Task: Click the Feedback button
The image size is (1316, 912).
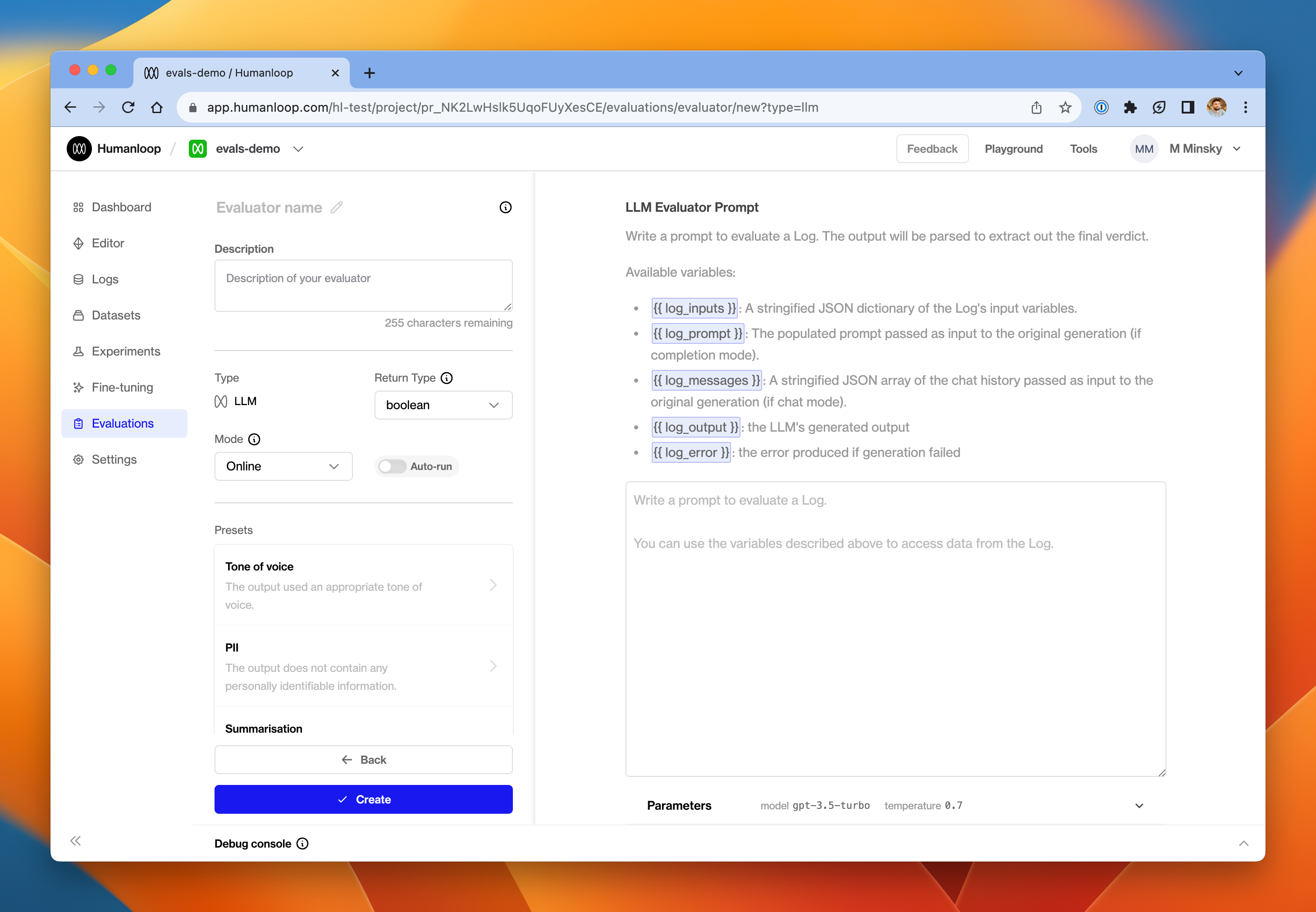Action: [x=932, y=149]
